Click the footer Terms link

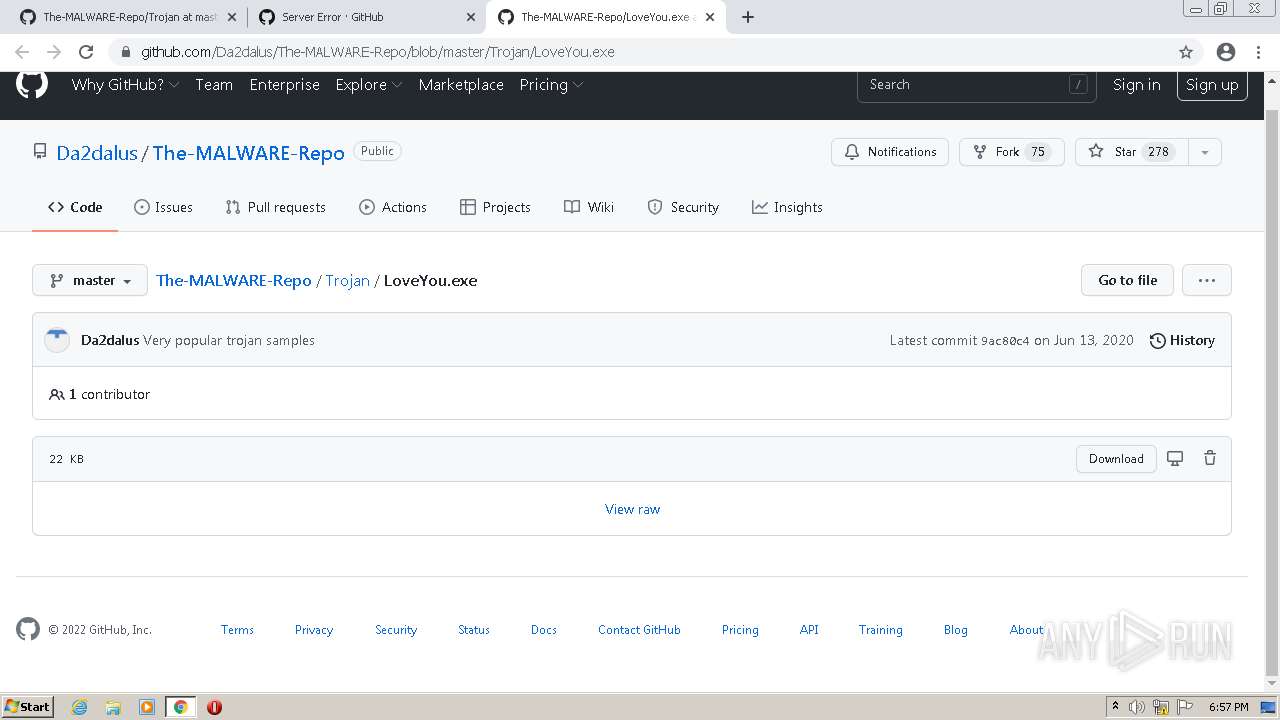tap(237, 630)
